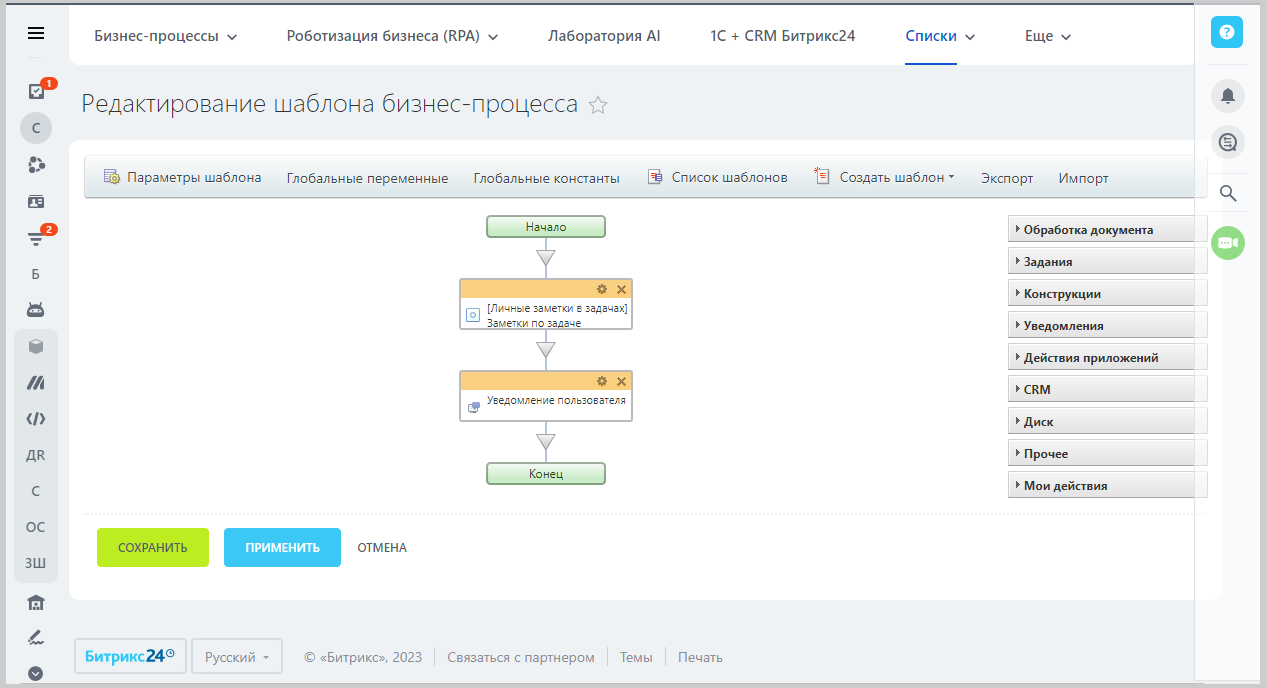Screen dimensions: 1267x688
Task: Open the Русский language selector
Action: [x=237, y=657]
